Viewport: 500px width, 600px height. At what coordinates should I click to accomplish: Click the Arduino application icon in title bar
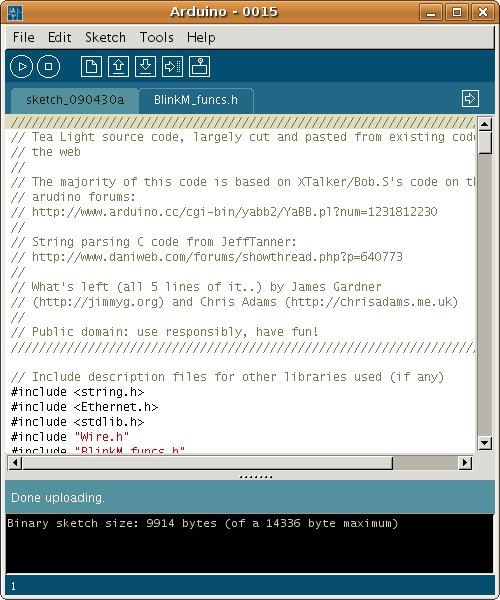point(15,13)
